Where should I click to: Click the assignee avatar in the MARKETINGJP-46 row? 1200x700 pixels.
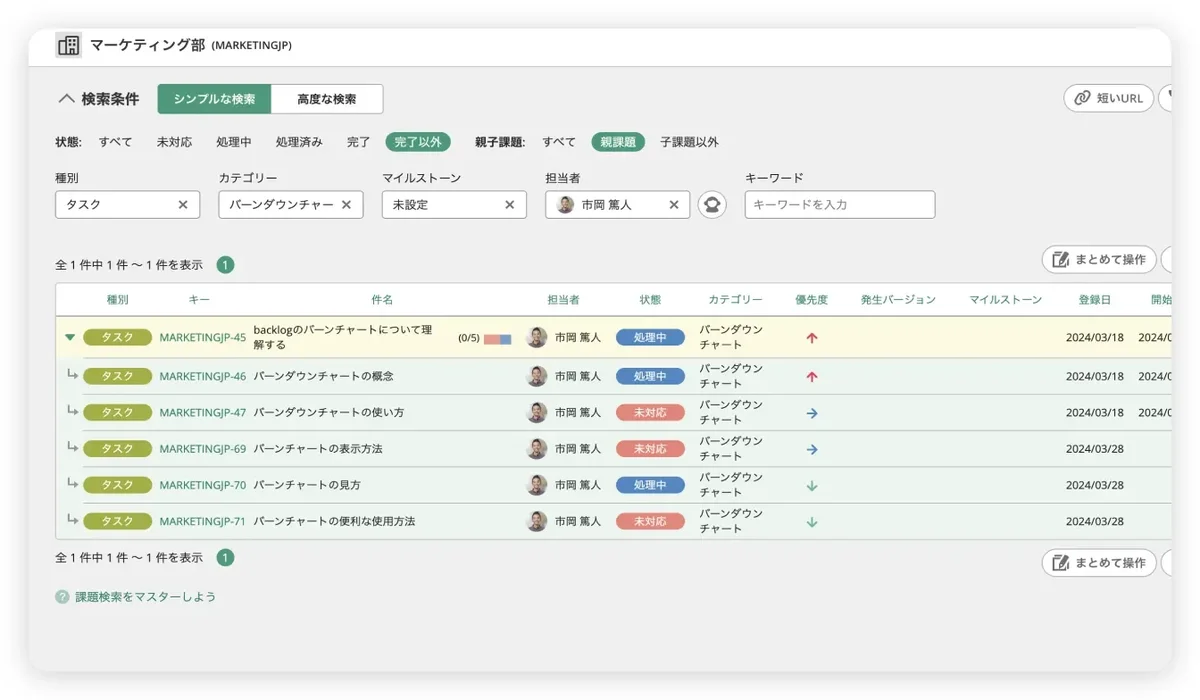coord(537,376)
